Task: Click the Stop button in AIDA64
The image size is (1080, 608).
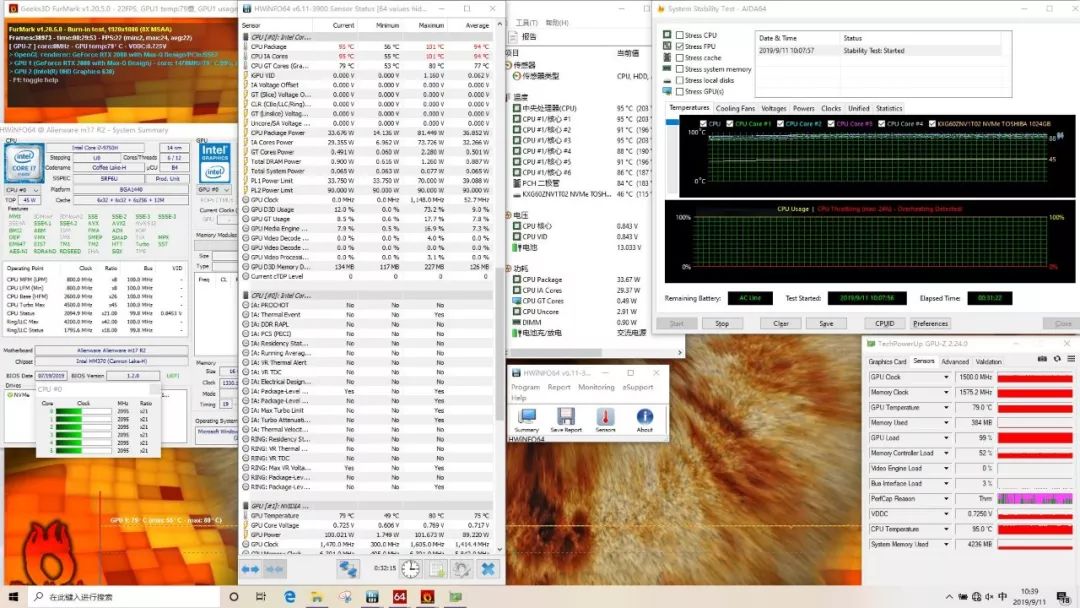Action: (x=722, y=323)
